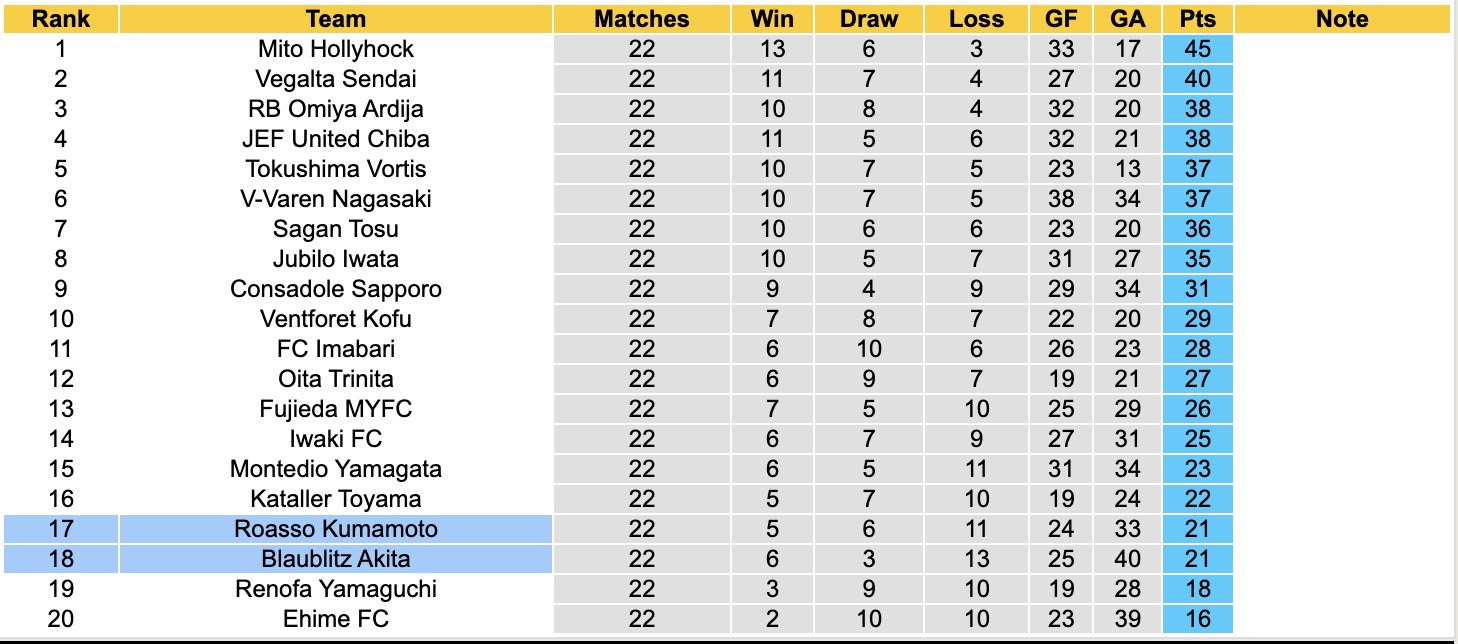Viewport: 1458px width, 644px height.
Task: Open the Mito Hollyhock team entry
Action: [x=336, y=49]
